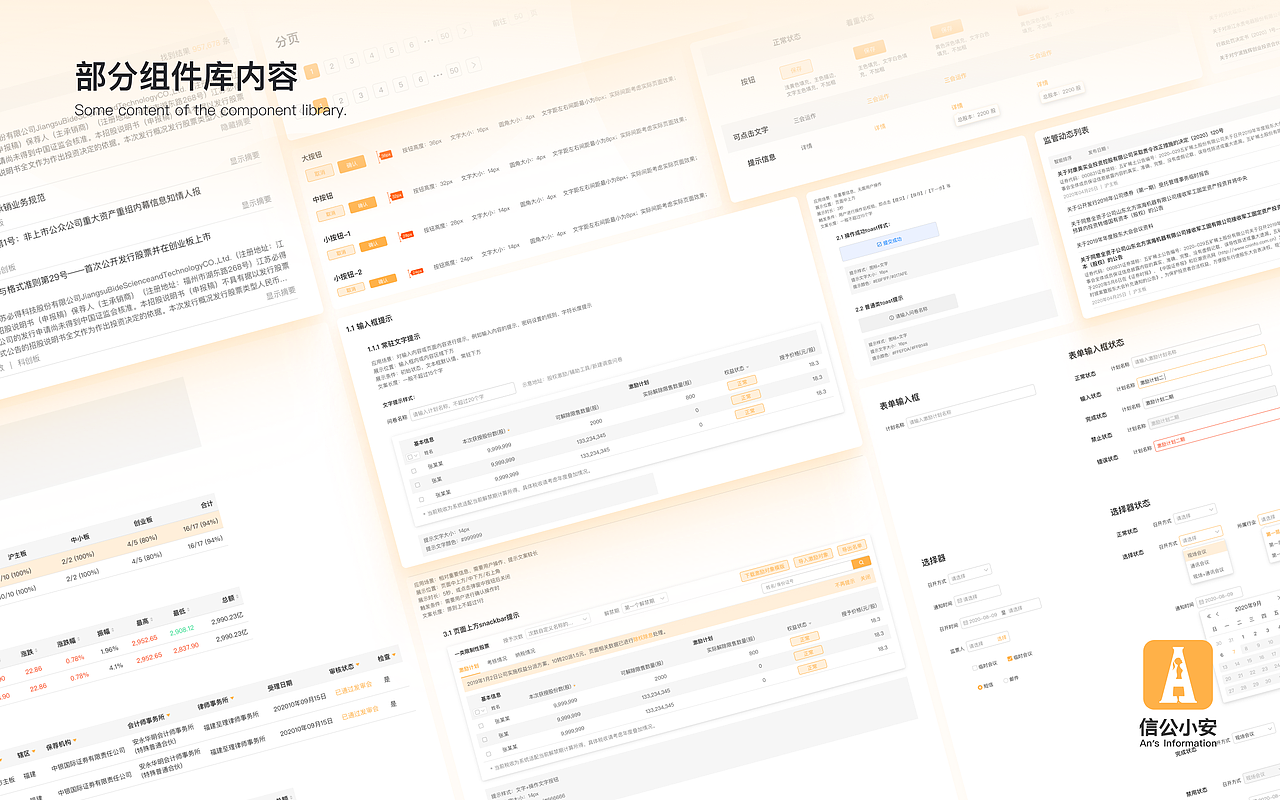Viewport: 1280px width, 800px height.
Task: Click the double-arrow to jump back a year
Action: pos(1209,616)
